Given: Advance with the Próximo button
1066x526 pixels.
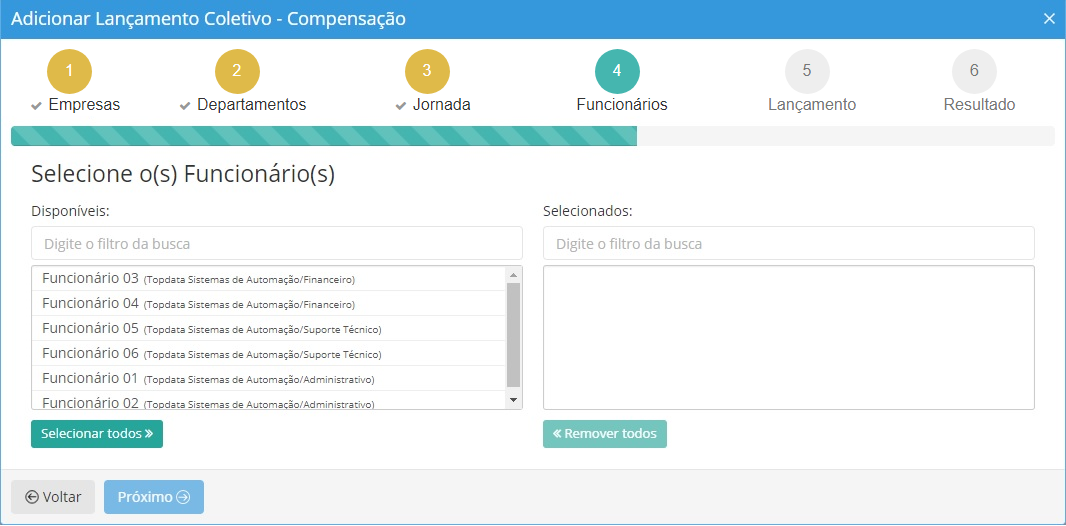Looking at the screenshot, I should (154, 497).
